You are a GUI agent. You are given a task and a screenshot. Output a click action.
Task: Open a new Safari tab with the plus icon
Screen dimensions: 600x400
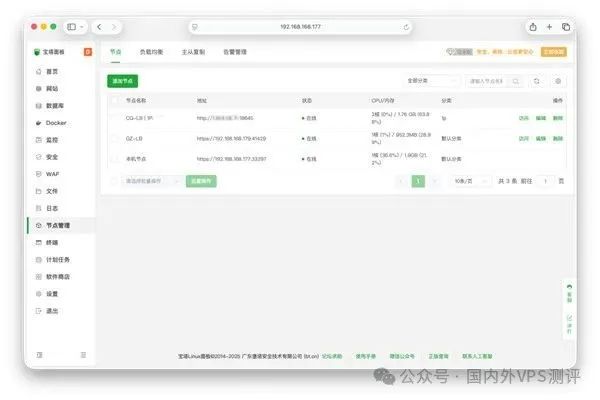549,27
